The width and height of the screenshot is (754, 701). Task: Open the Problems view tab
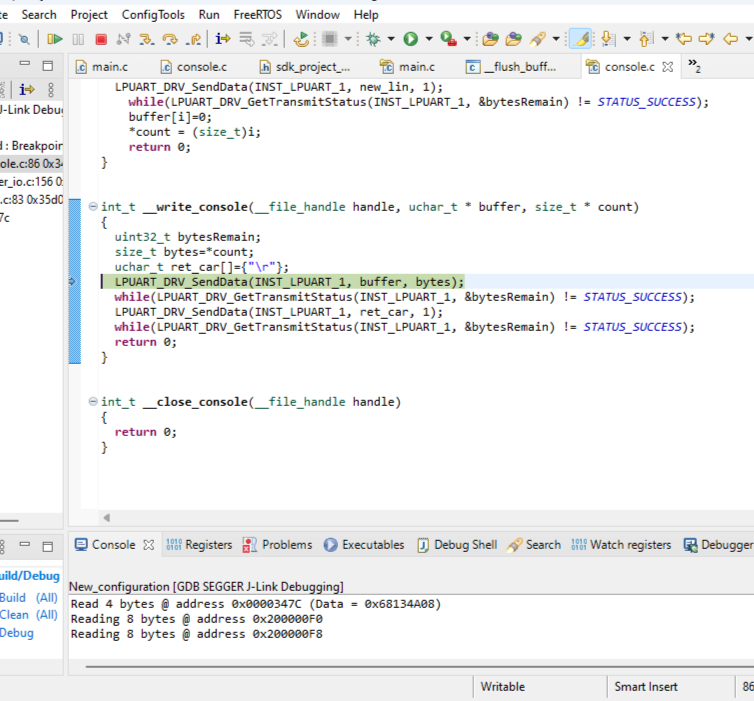(x=277, y=545)
